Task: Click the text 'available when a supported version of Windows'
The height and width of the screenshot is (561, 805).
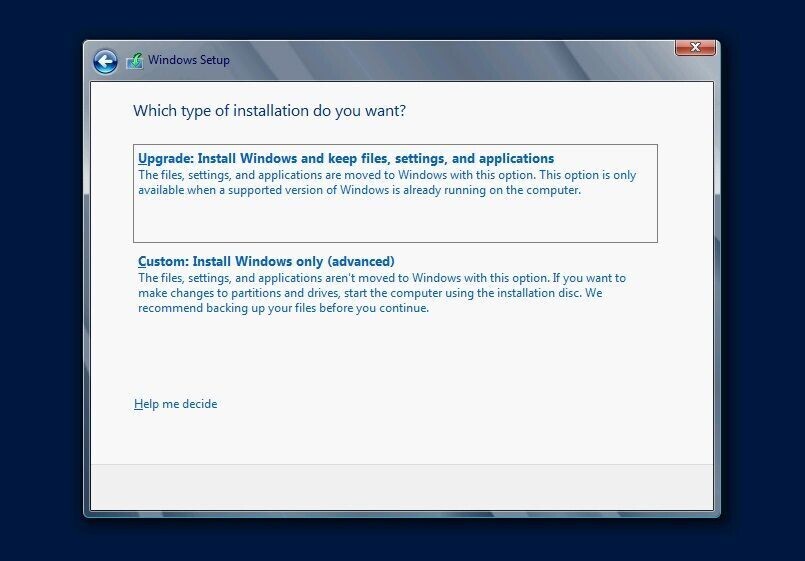Action: 263,190
